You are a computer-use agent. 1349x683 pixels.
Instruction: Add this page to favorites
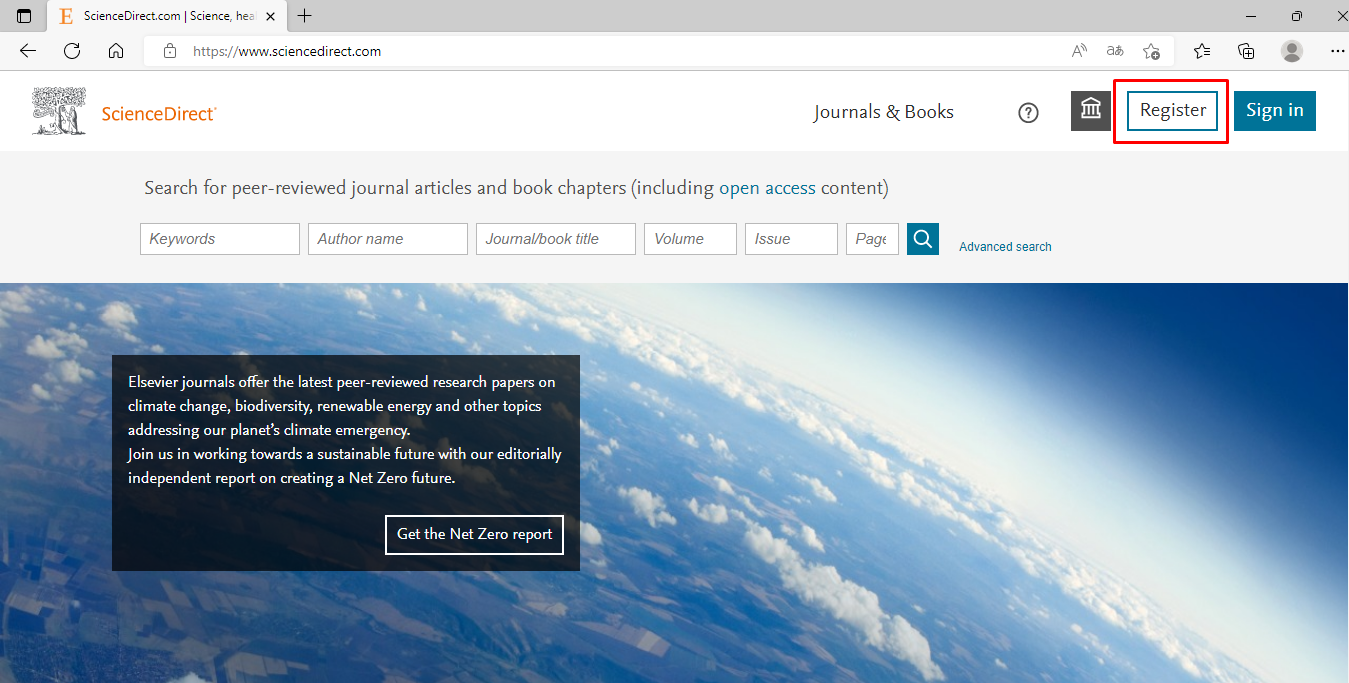point(1152,51)
